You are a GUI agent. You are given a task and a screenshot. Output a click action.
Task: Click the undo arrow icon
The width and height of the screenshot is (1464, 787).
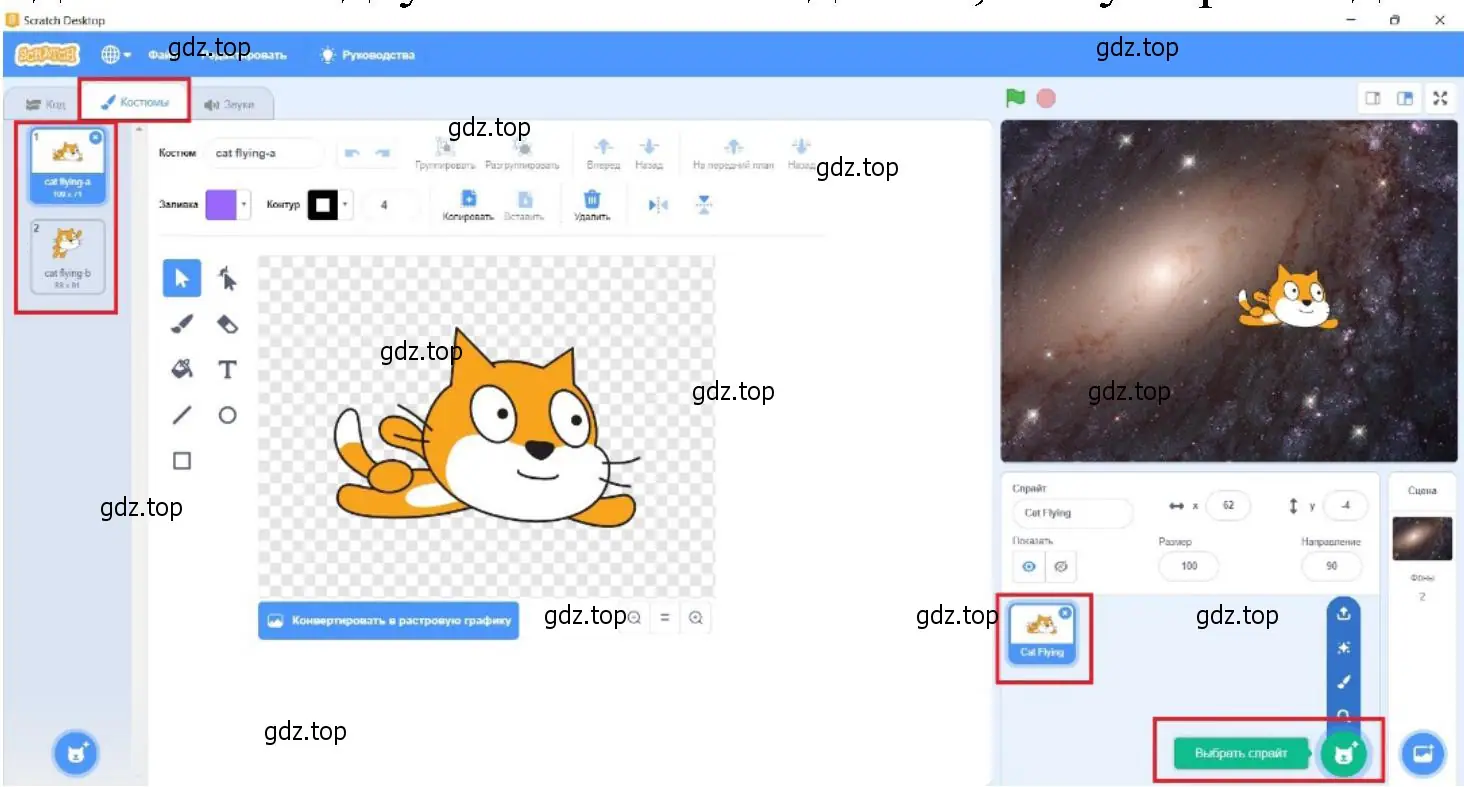click(351, 153)
